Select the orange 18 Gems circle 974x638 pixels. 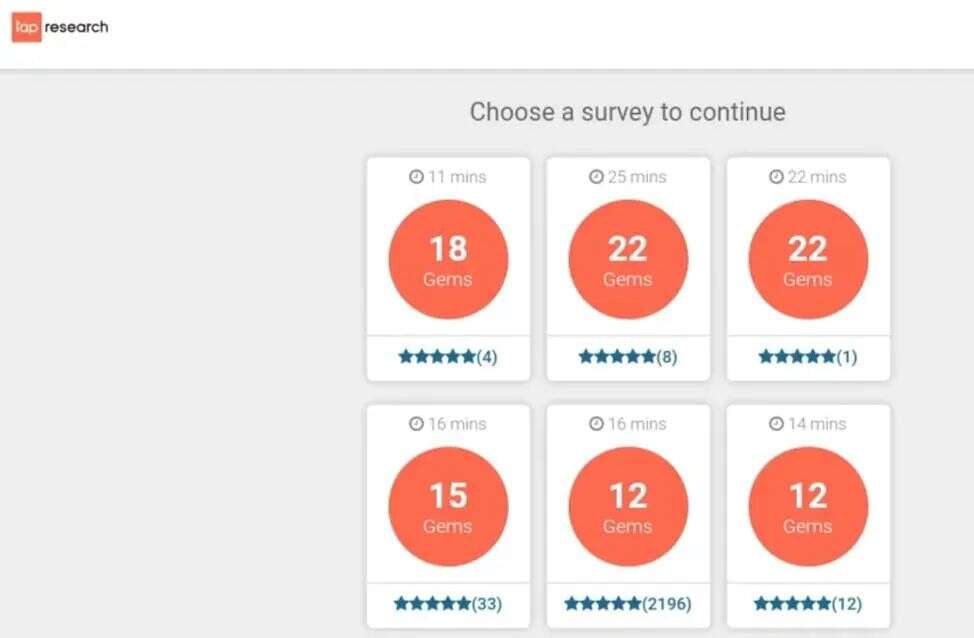click(448, 259)
